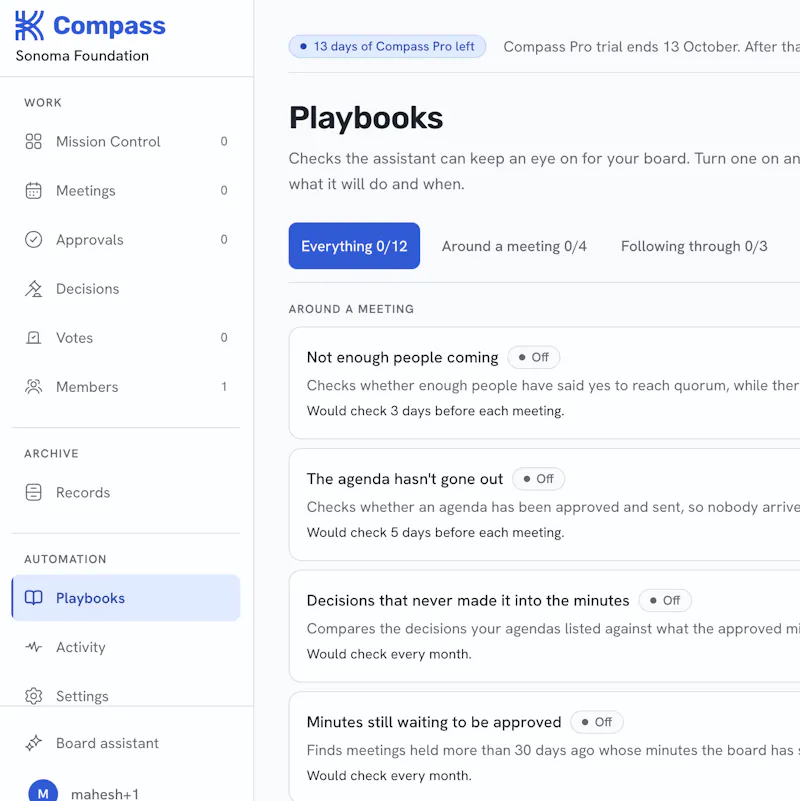Toggle Off status for Not enough people coming

[533, 357]
